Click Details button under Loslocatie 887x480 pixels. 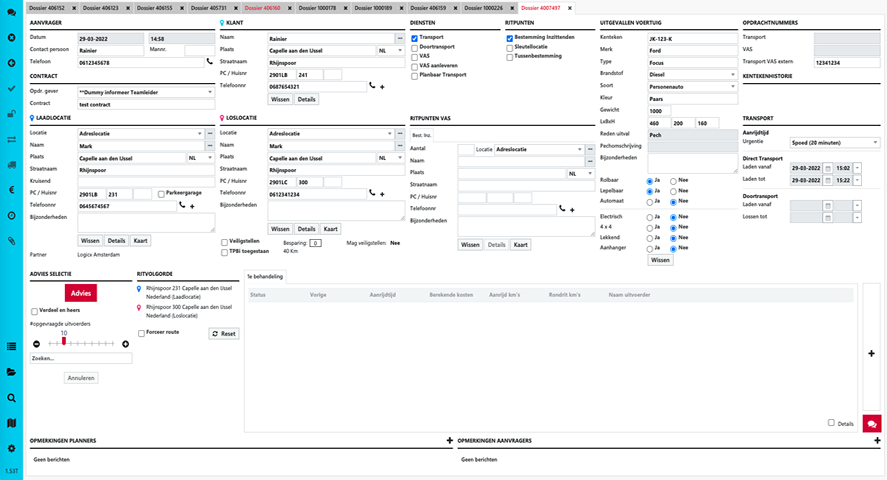(x=306, y=229)
